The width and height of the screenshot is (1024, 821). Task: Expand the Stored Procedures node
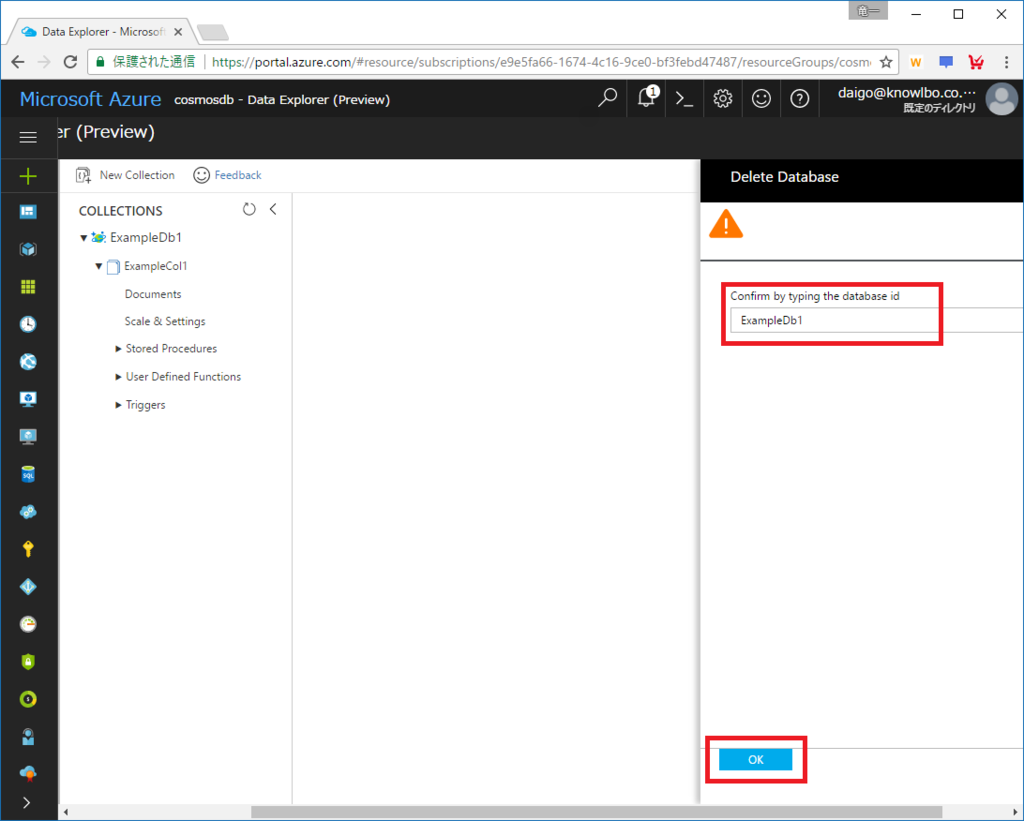[118, 349]
